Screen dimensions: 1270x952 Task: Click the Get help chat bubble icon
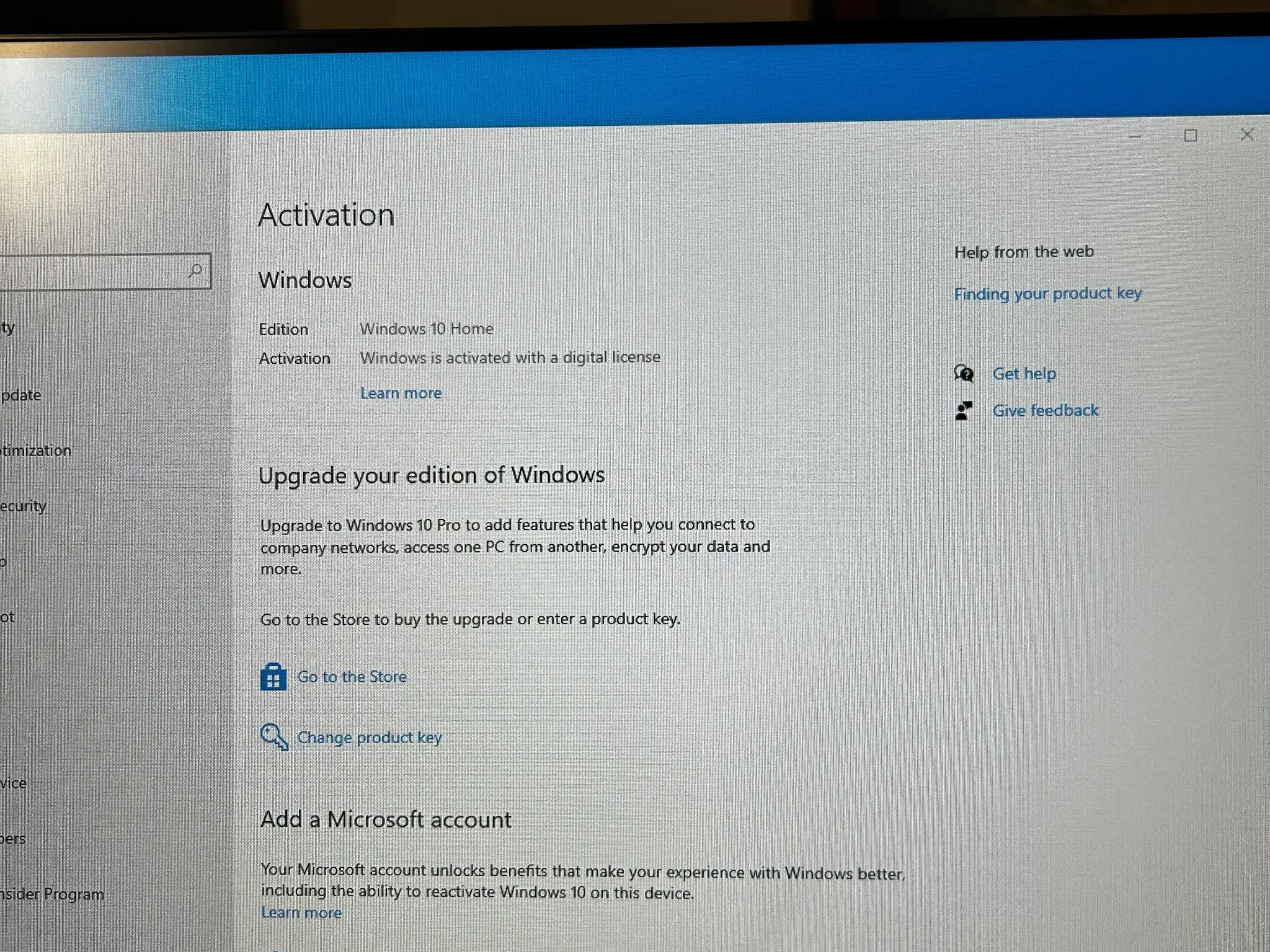pos(964,374)
